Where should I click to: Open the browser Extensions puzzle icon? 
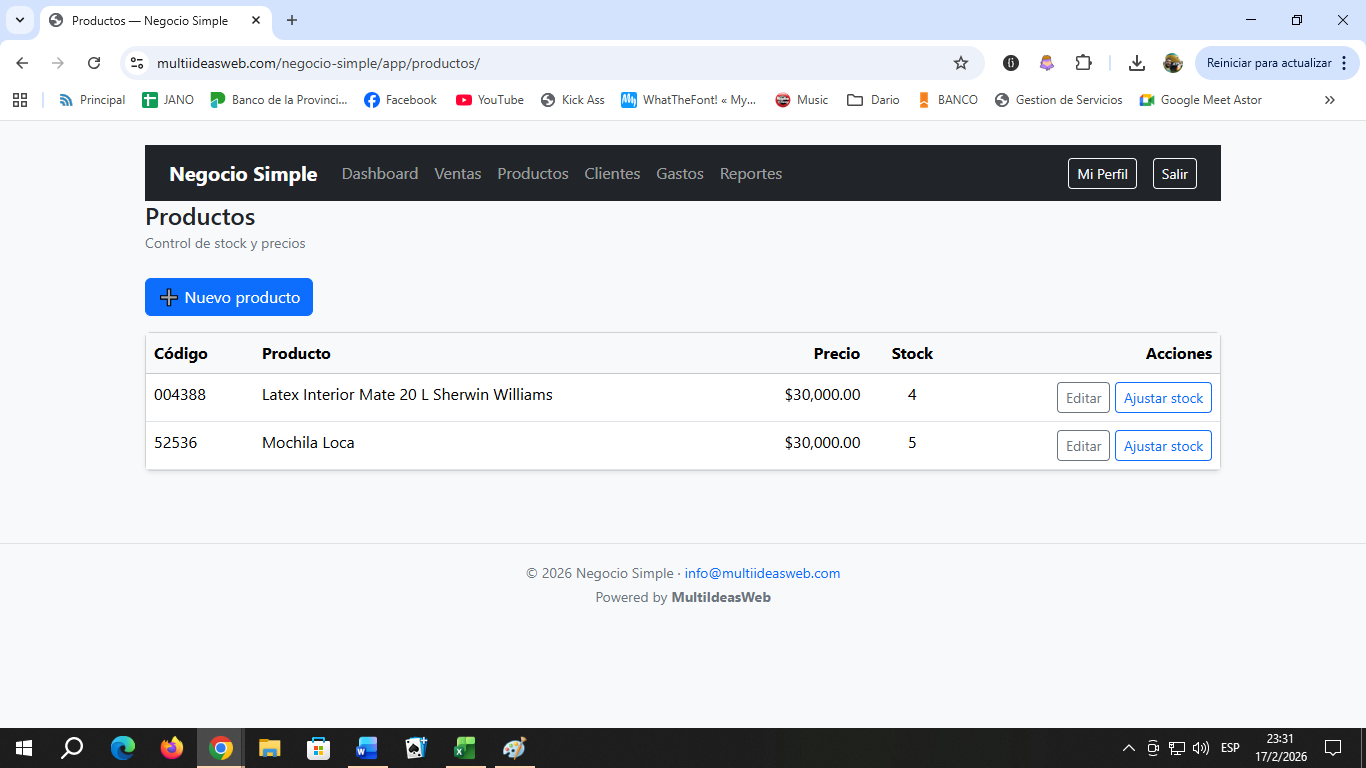click(x=1084, y=62)
